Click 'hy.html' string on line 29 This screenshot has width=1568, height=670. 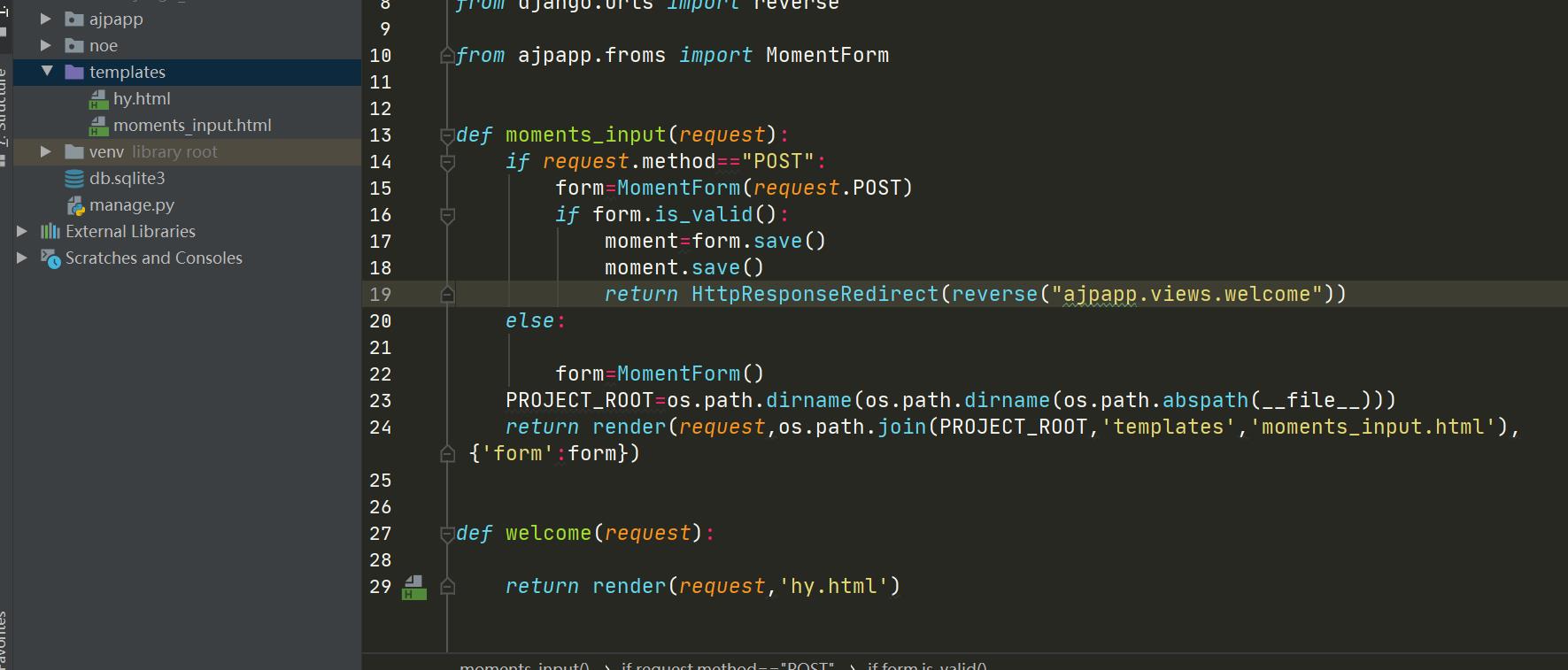click(x=833, y=586)
